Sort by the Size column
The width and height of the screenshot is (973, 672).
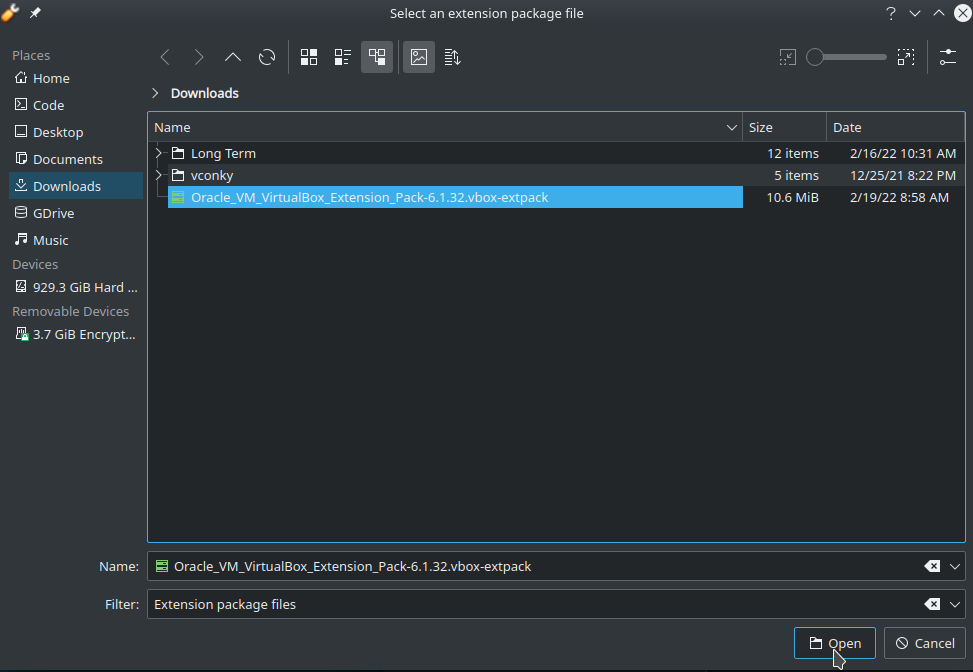784,127
